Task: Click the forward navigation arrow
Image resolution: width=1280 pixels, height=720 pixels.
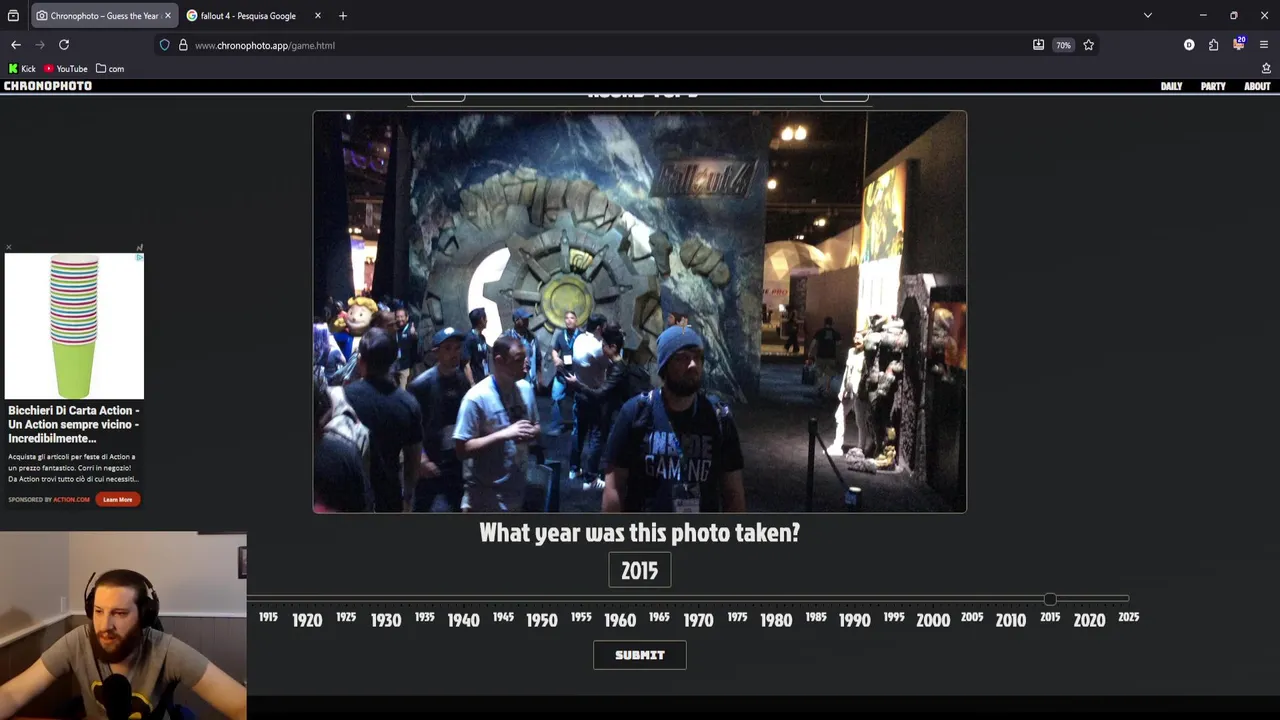Action: tap(40, 45)
